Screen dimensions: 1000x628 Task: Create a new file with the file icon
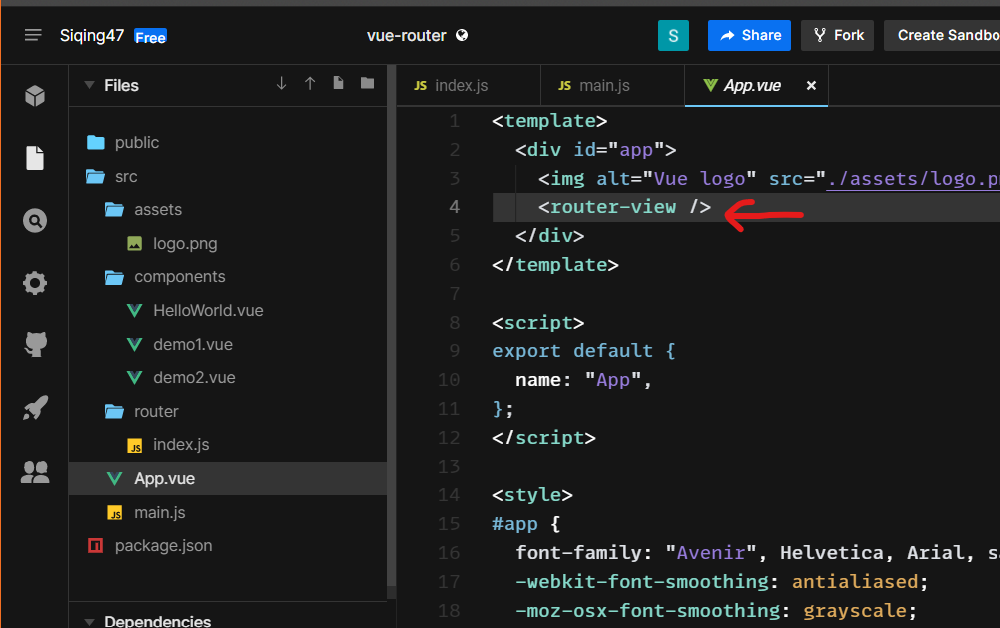[339, 83]
